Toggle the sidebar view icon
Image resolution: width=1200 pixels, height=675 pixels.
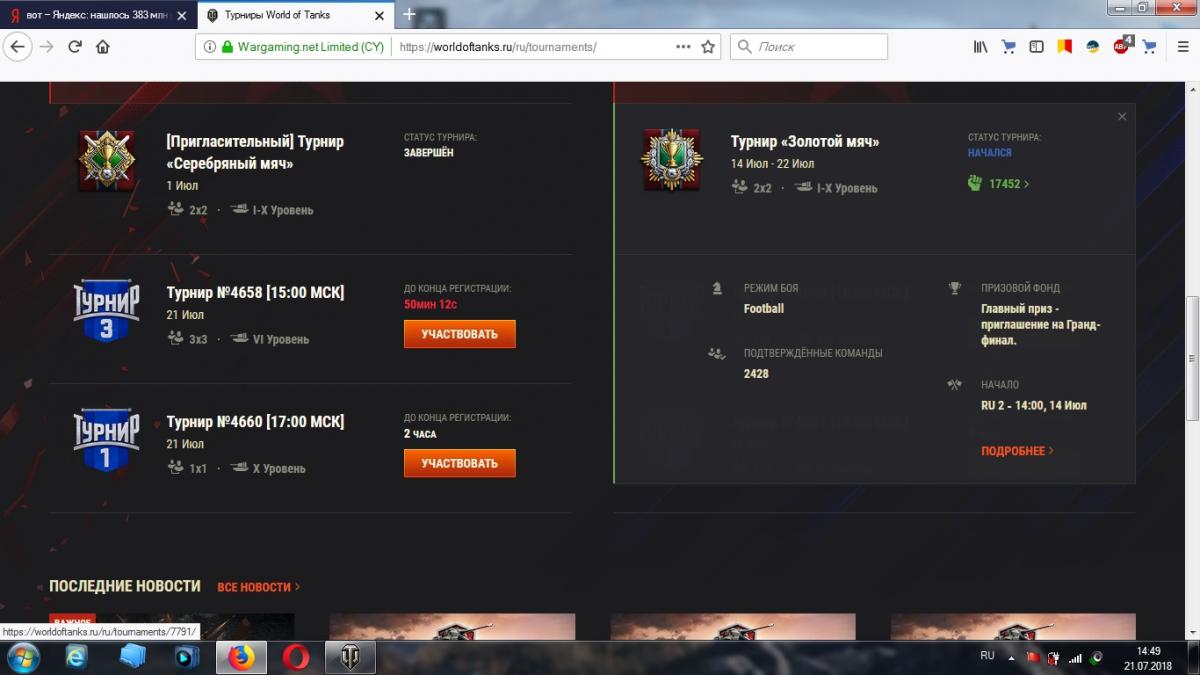[1036, 47]
